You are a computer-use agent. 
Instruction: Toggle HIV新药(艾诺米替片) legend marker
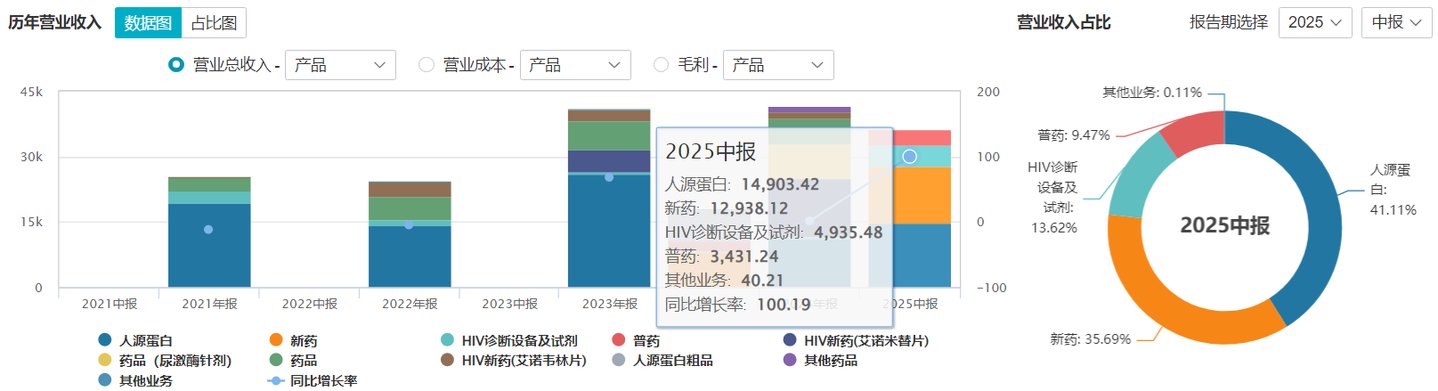[789, 341]
